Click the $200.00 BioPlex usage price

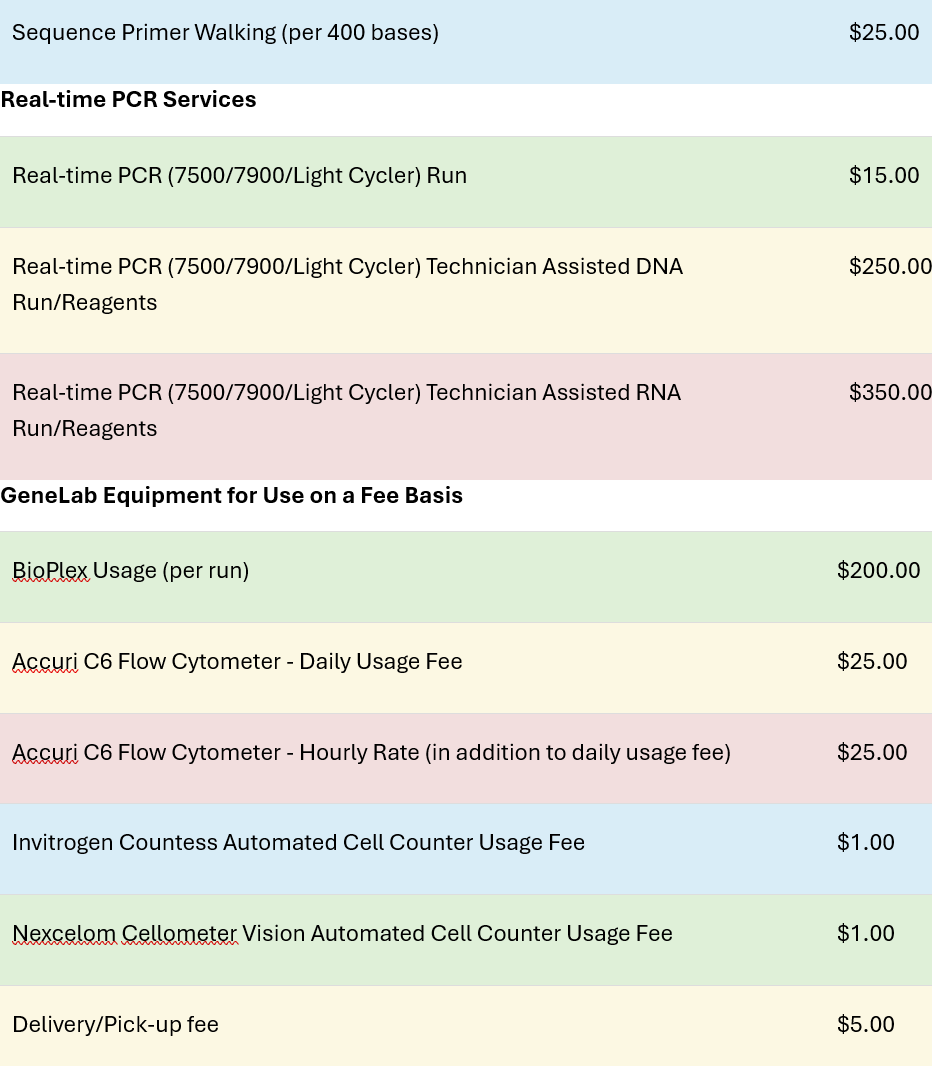(x=878, y=571)
